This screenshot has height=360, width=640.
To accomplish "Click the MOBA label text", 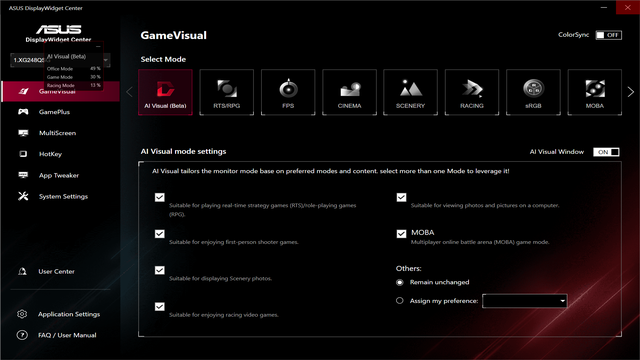I will (x=422, y=232).
